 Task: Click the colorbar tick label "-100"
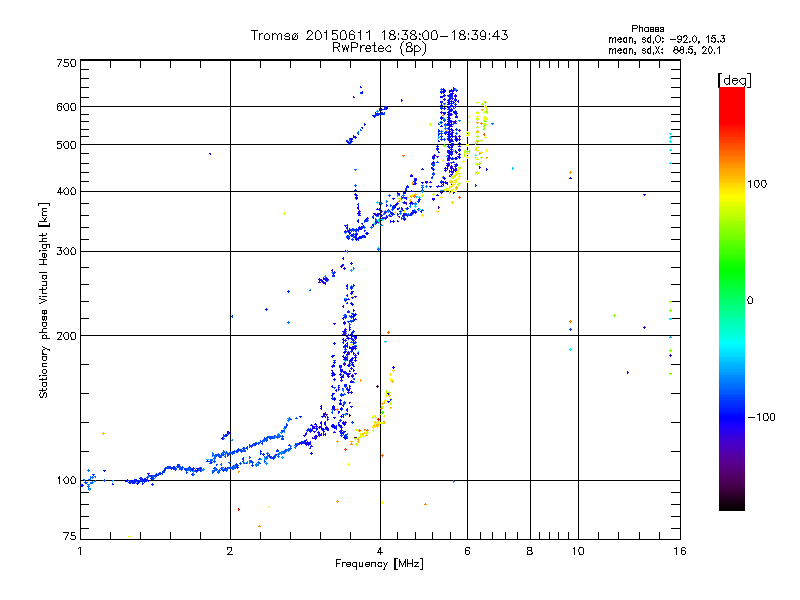pyautogui.click(x=762, y=417)
